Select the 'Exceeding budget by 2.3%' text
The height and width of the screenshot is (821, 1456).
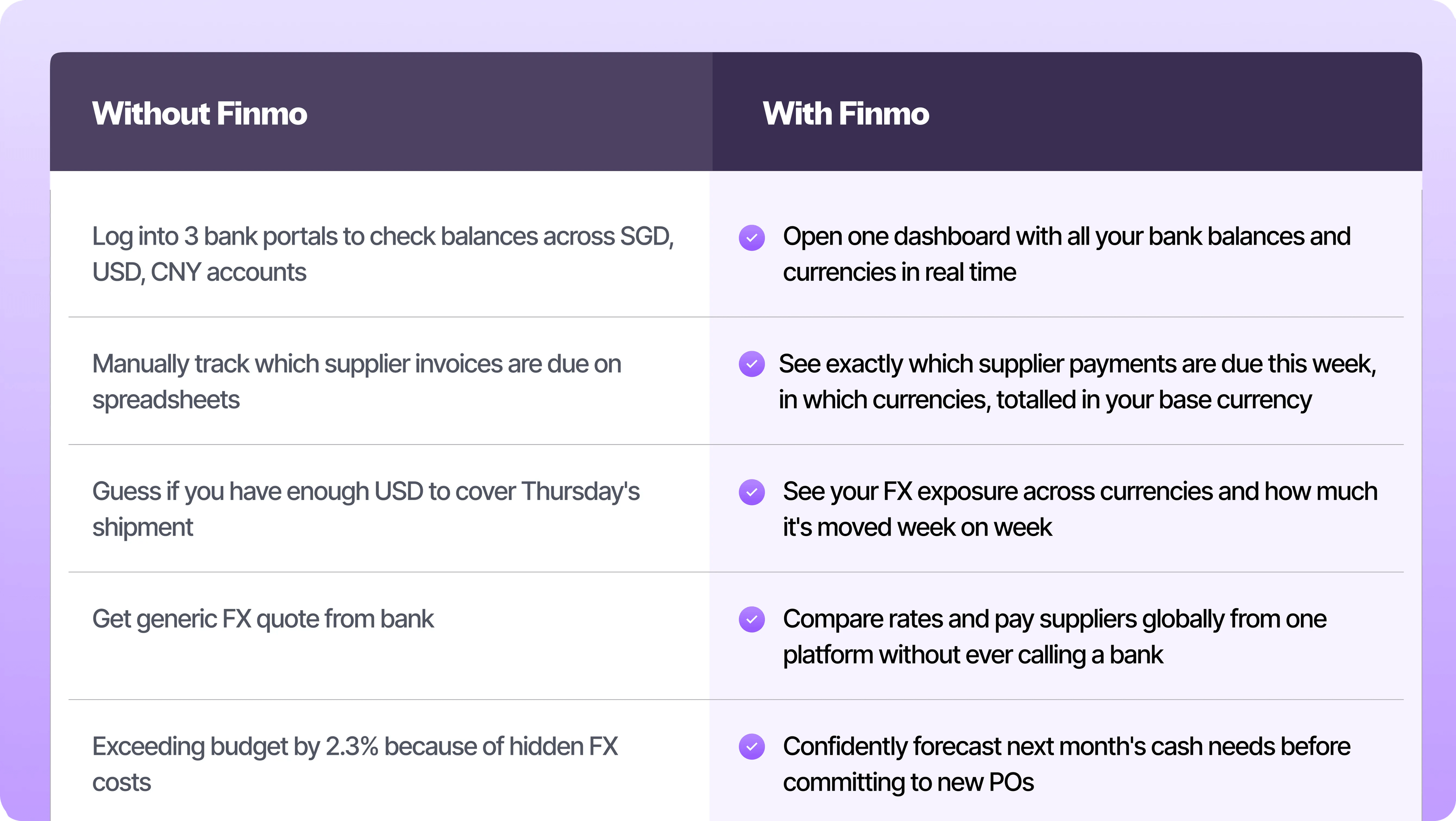tap(355, 764)
